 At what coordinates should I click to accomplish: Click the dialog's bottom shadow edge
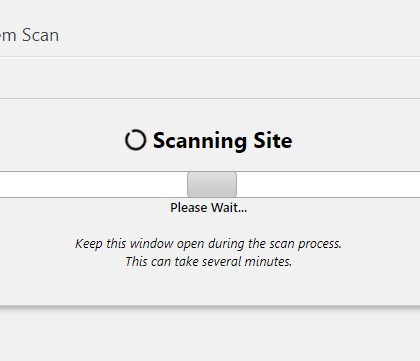click(x=210, y=308)
